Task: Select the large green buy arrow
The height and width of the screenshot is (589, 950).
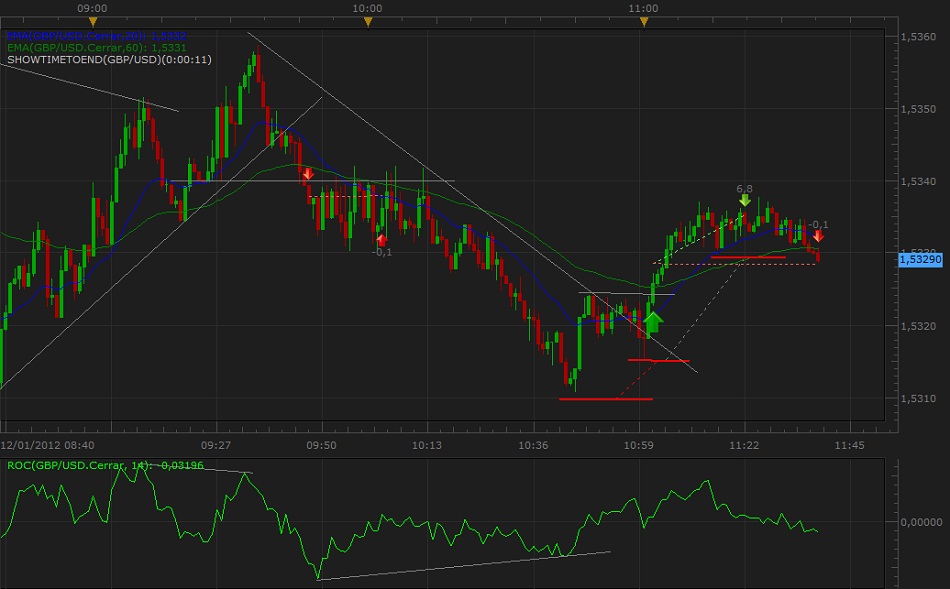Action: click(x=653, y=322)
